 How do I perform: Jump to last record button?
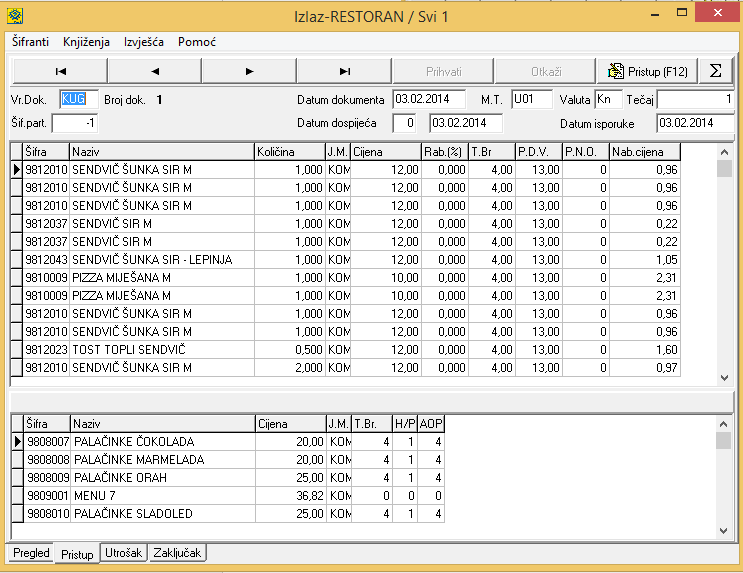click(x=344, y=71)
